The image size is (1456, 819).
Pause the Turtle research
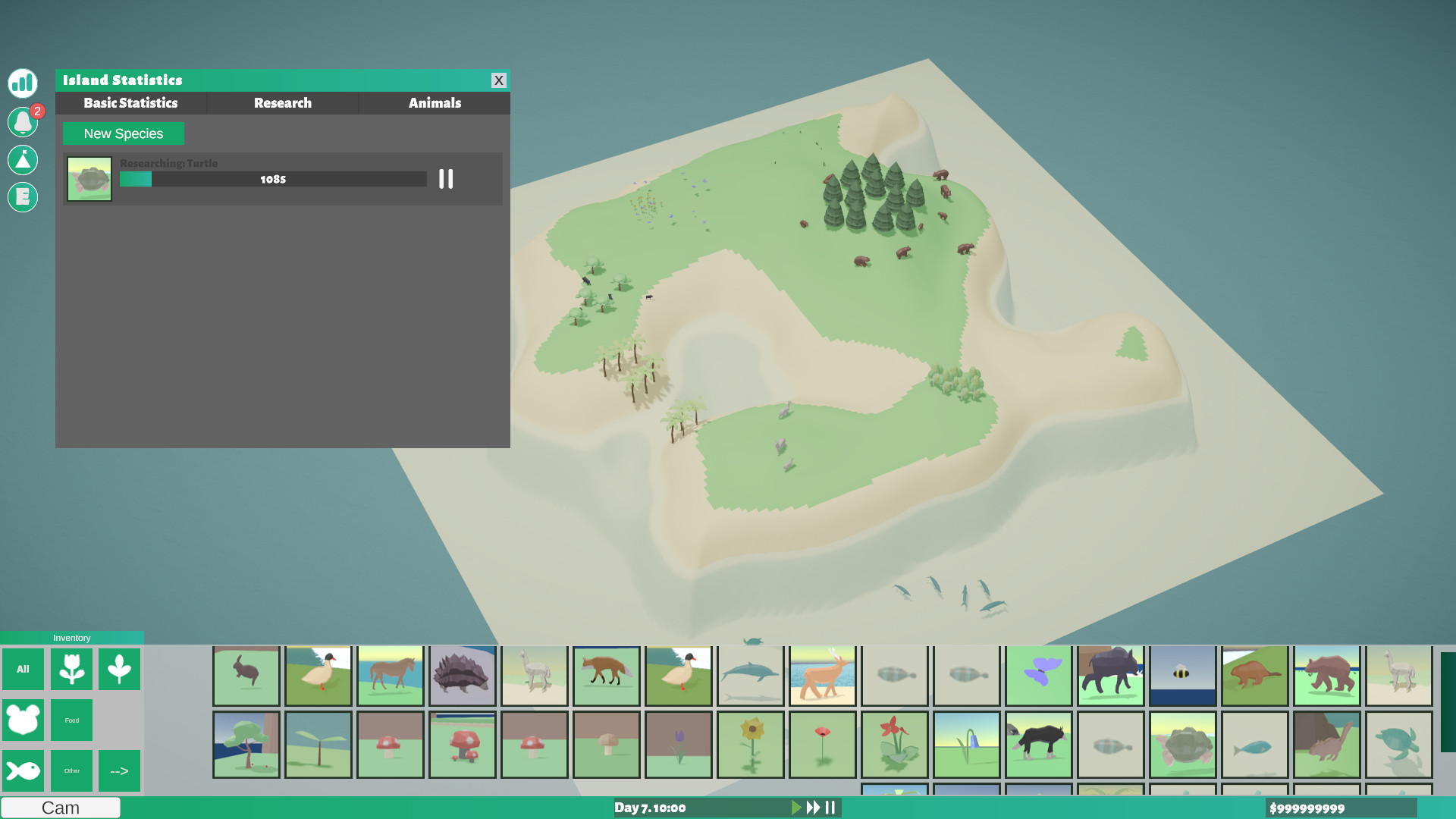coord(446,179)
